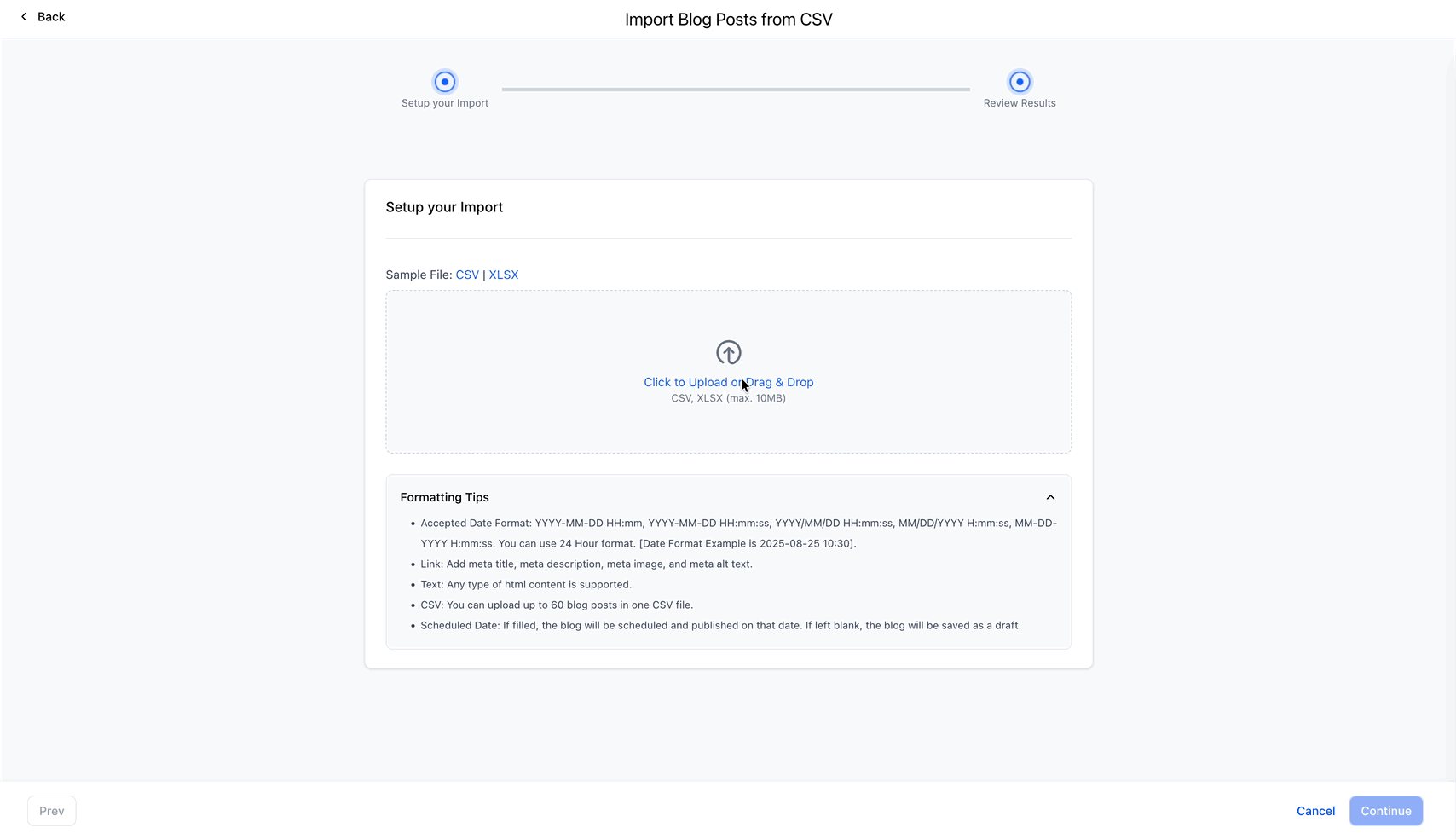Click the Formatting Tips header title
This screenshot has width=1456, height=839.
point(444,497)
